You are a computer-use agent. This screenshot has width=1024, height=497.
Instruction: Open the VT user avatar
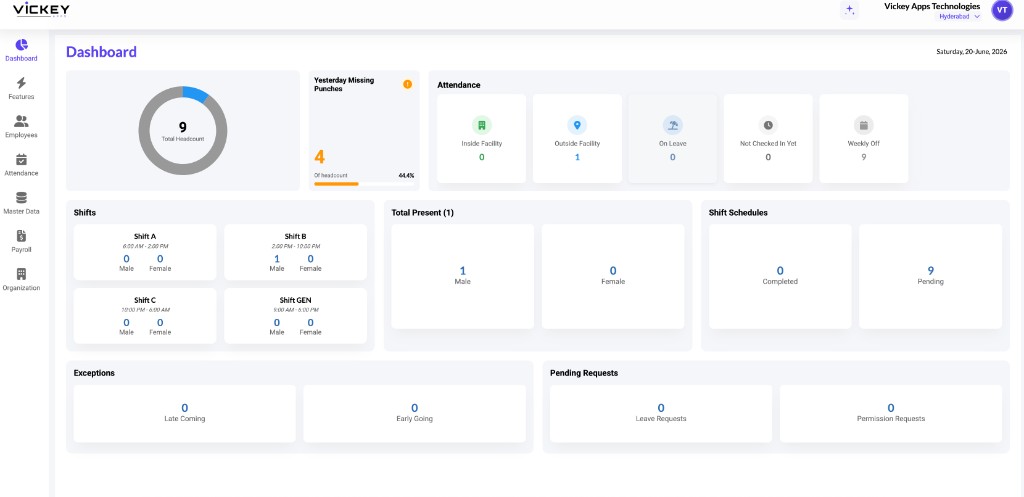[x=1002, y=10]
